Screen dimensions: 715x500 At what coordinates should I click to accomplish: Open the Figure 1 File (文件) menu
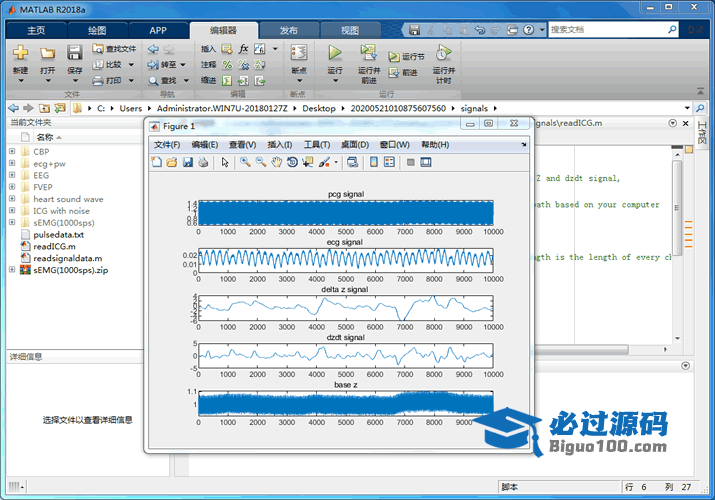[167, 145]
